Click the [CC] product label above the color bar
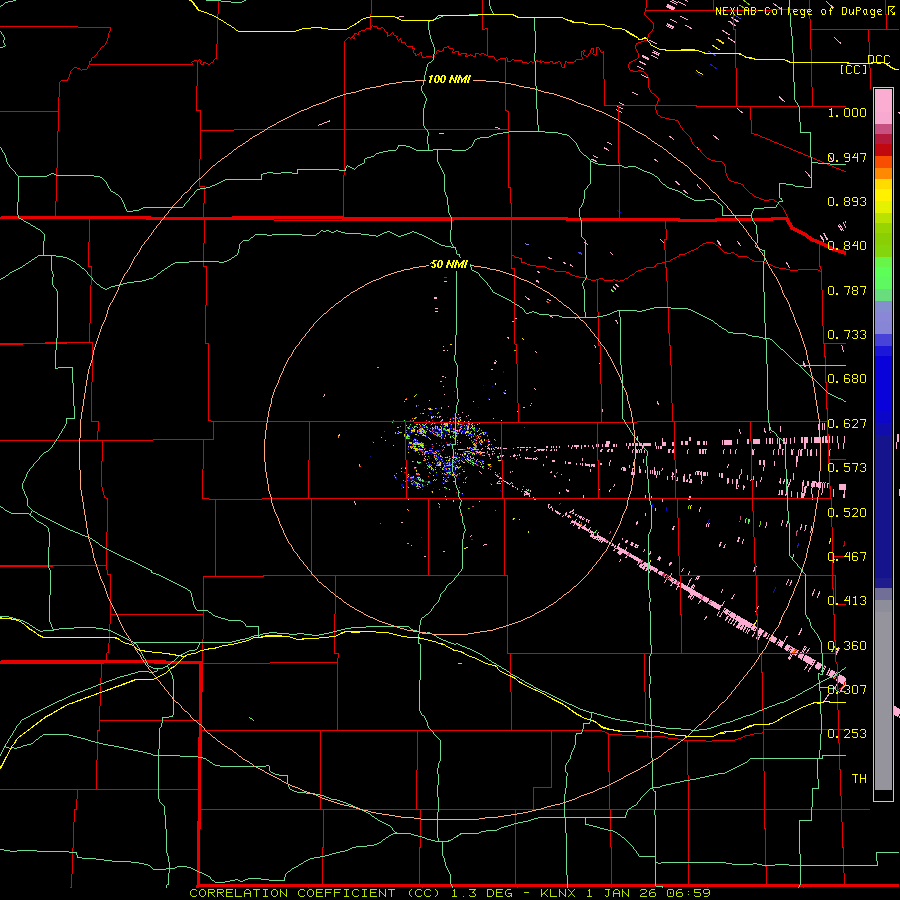This screenshot has height=900, width=900. 854,69
